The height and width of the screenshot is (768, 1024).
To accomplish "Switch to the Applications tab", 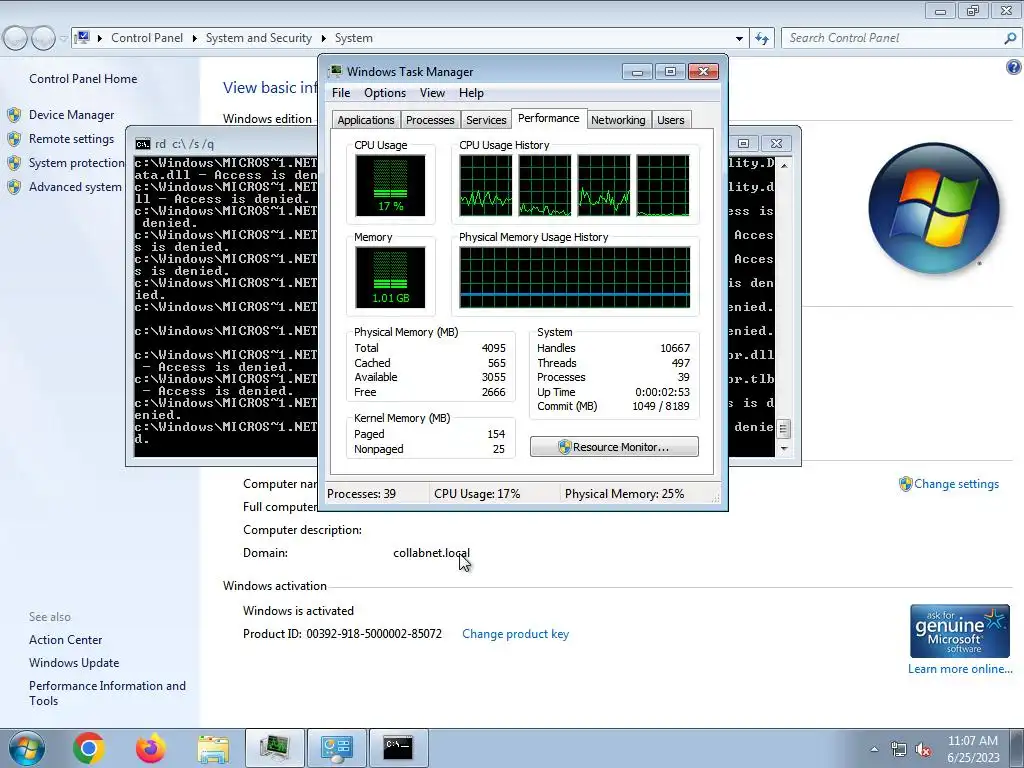I will click(365, 120).
